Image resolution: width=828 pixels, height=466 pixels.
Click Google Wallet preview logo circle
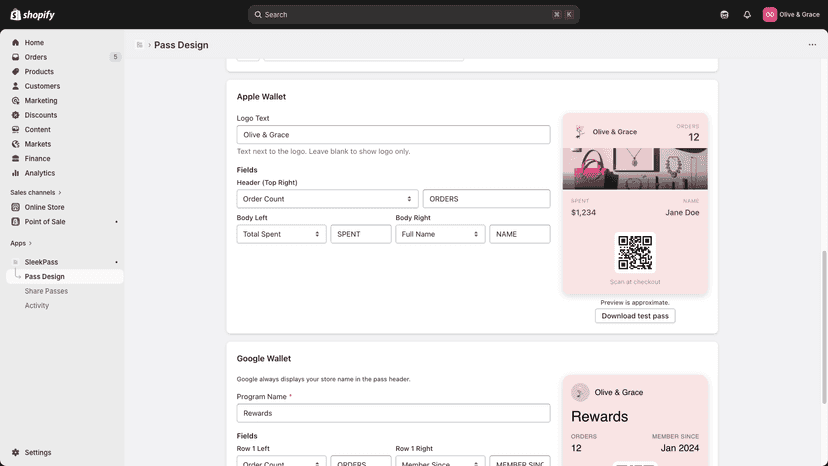tap(580, 393)
